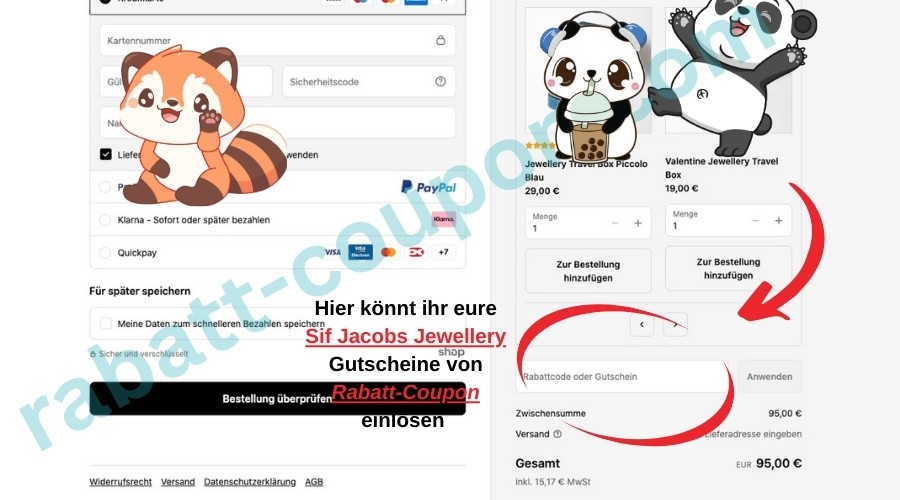Increase quantity for Travel Box Piccolo Blau
This screenshot has height=500, width=900.
(638, 223)
